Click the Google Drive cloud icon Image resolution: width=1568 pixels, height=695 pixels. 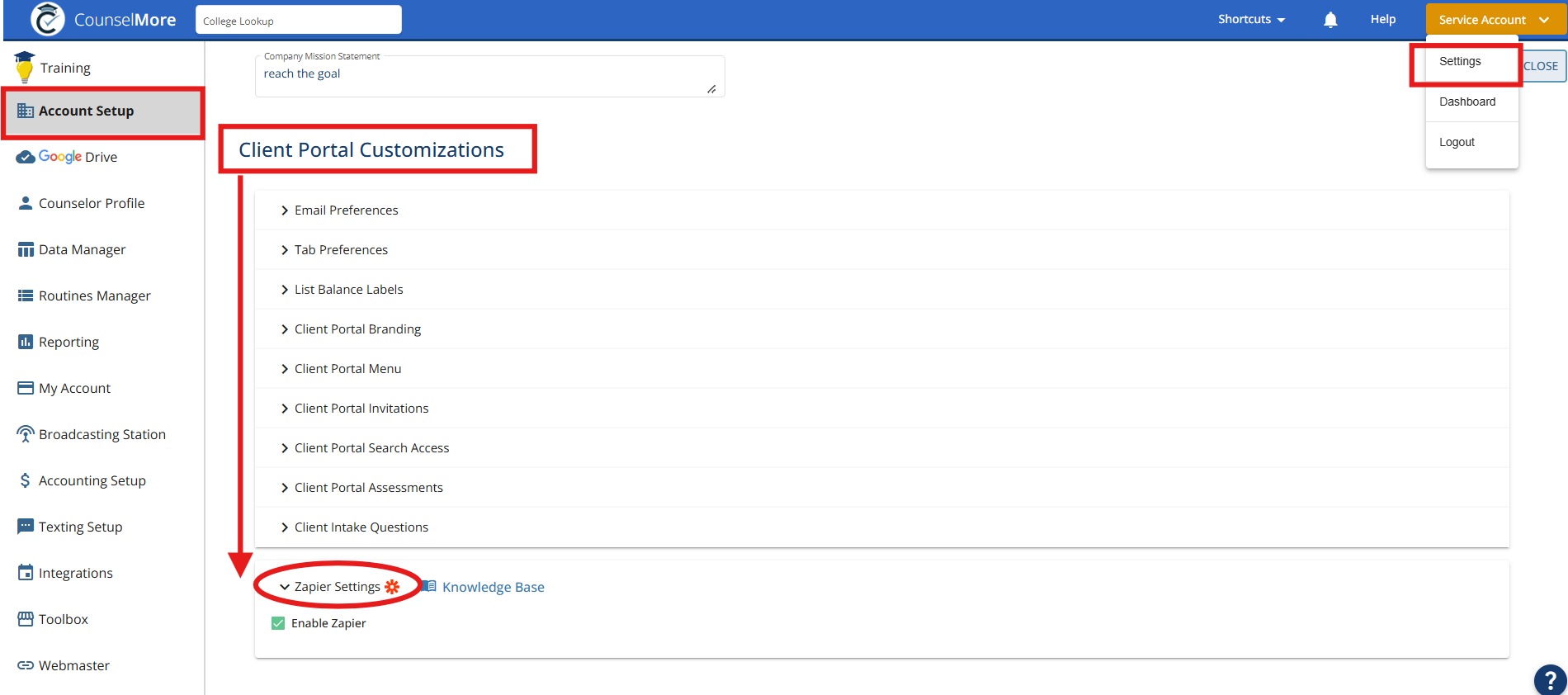[x=26, y=157]
